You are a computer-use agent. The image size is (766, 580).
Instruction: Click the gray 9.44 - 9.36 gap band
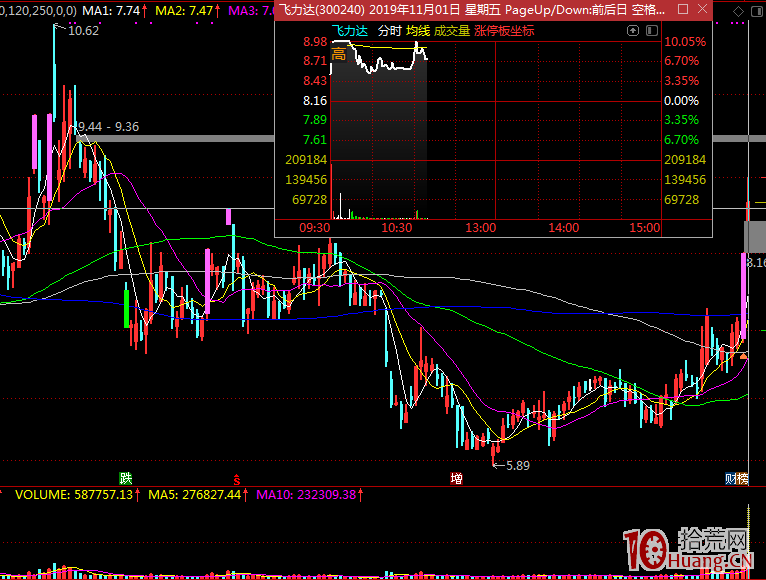176,139
